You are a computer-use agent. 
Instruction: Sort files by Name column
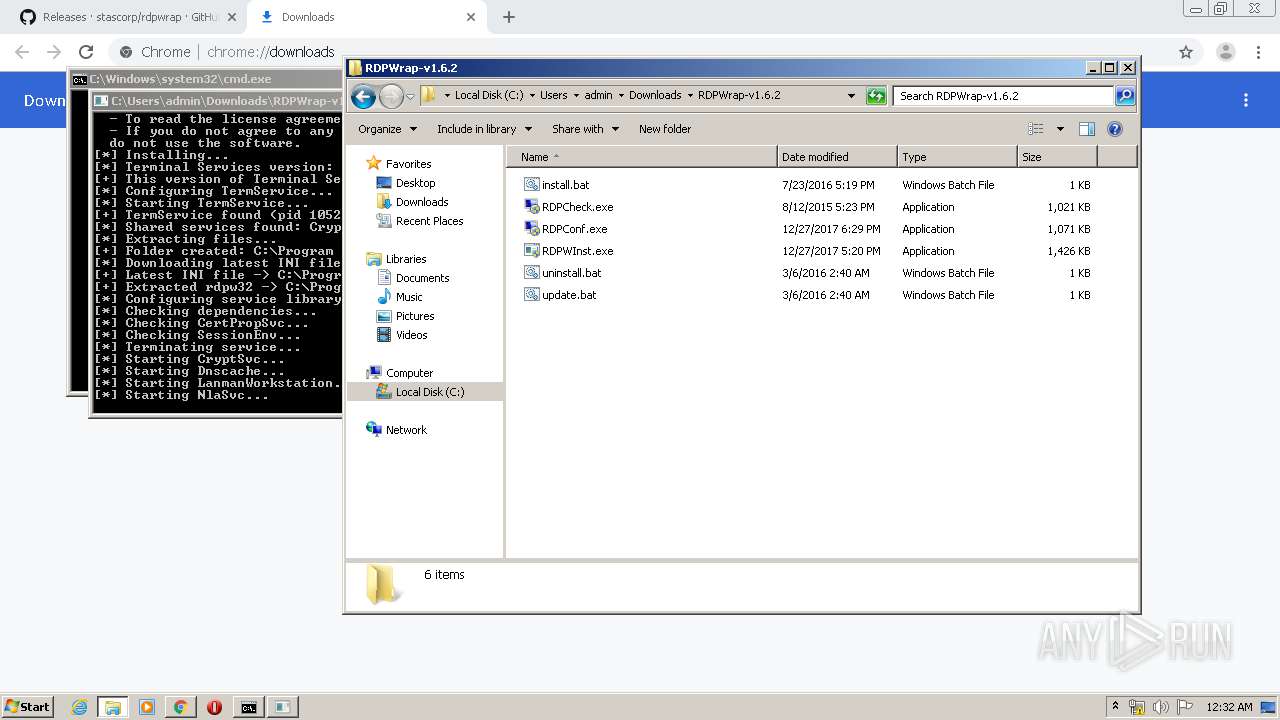coord(642,157)
